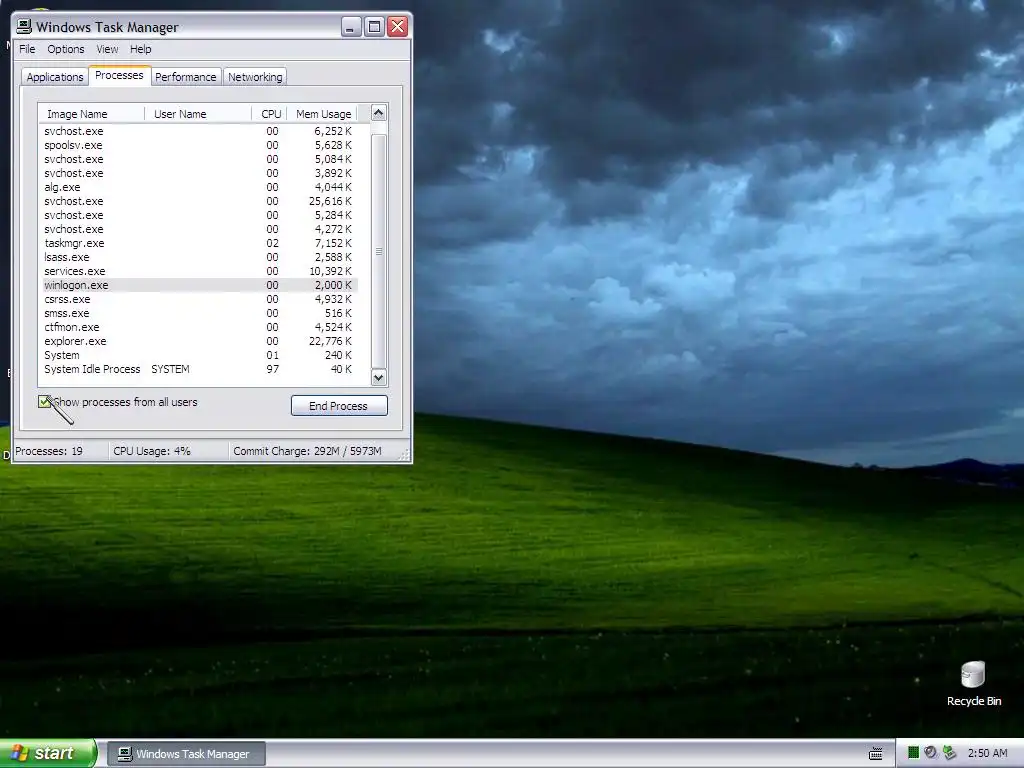Click the Processes: 19 status entry
This screenshot has width=1024, height=768.
60,451
